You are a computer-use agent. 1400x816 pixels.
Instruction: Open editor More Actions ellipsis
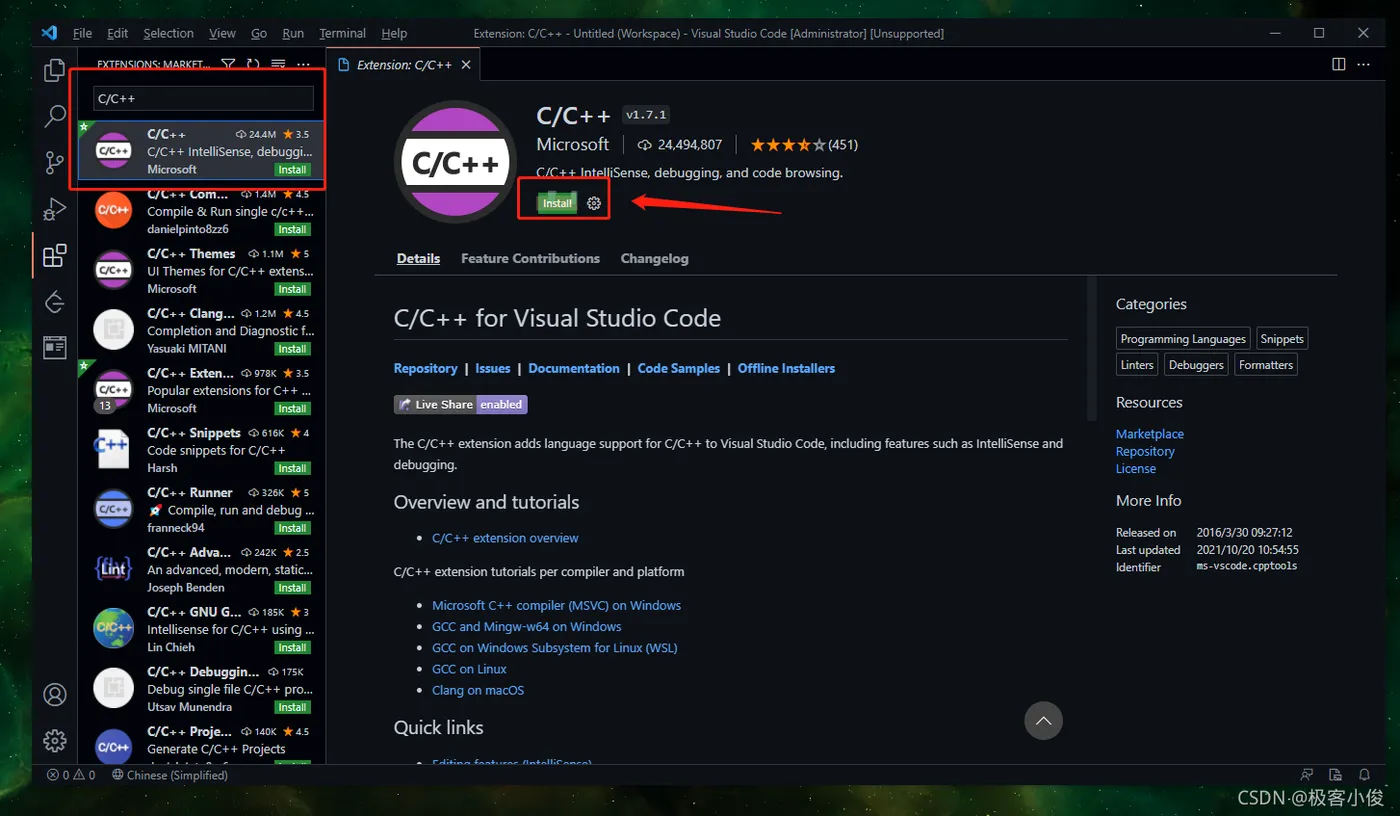point(1364,64)
